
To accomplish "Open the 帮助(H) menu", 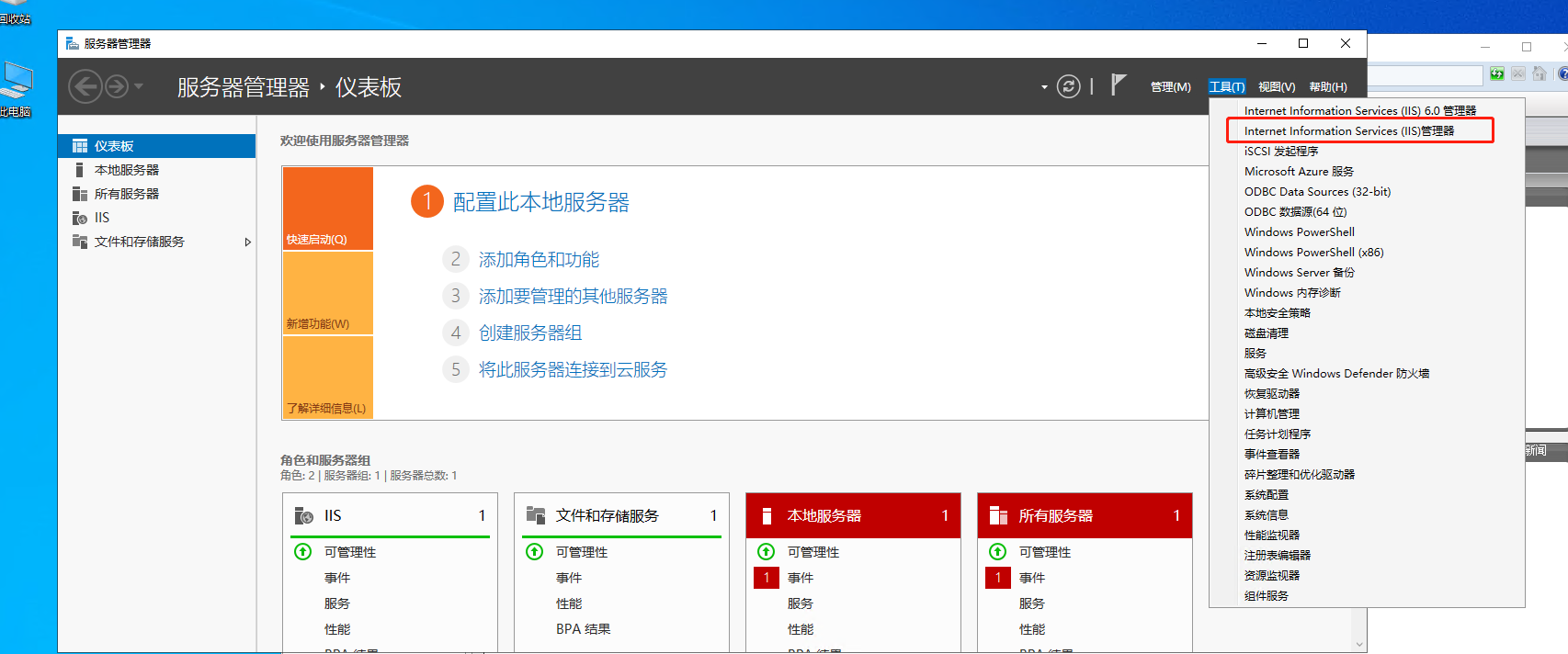I will point(1328,87).
